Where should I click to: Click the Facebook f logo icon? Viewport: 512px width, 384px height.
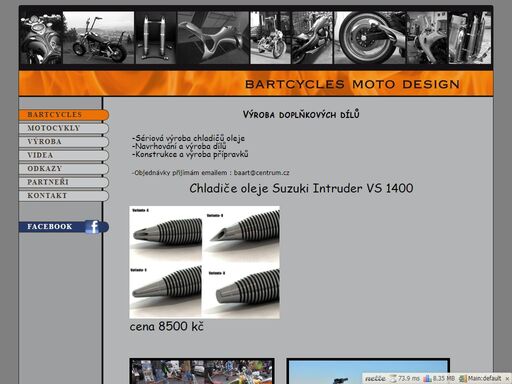(92, 227)
